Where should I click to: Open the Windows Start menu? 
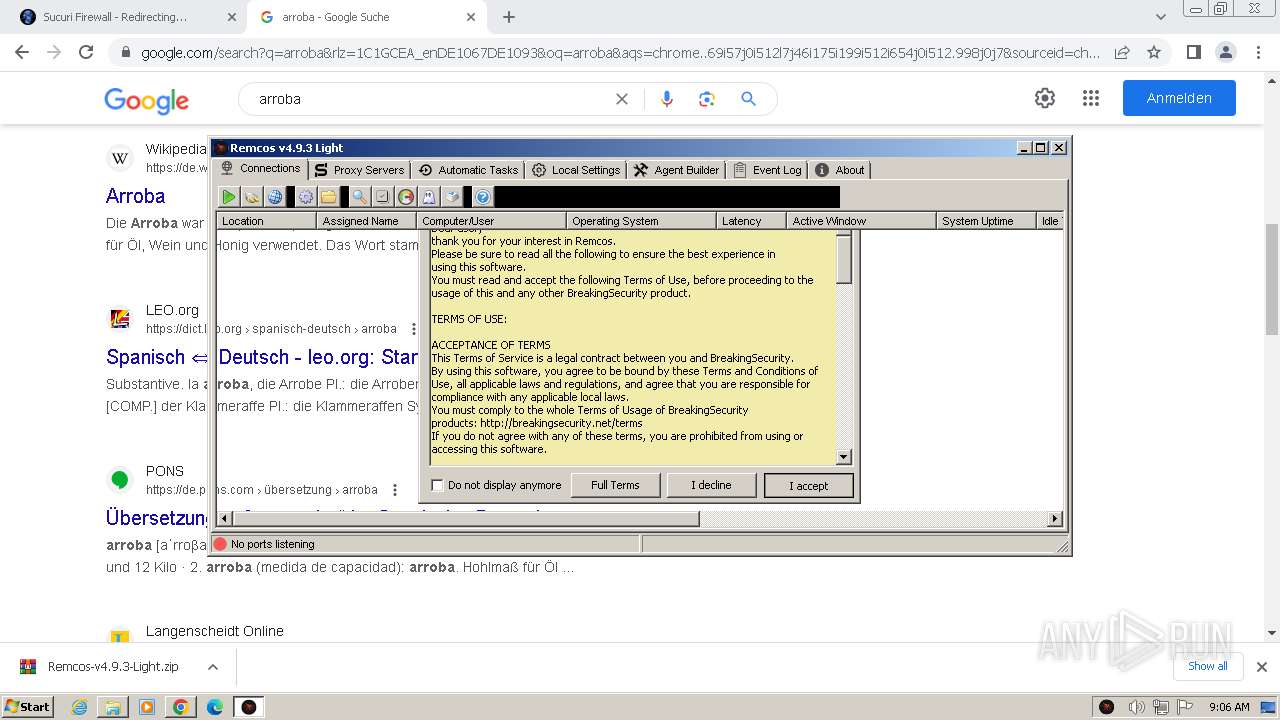click(x=28, y=706)
